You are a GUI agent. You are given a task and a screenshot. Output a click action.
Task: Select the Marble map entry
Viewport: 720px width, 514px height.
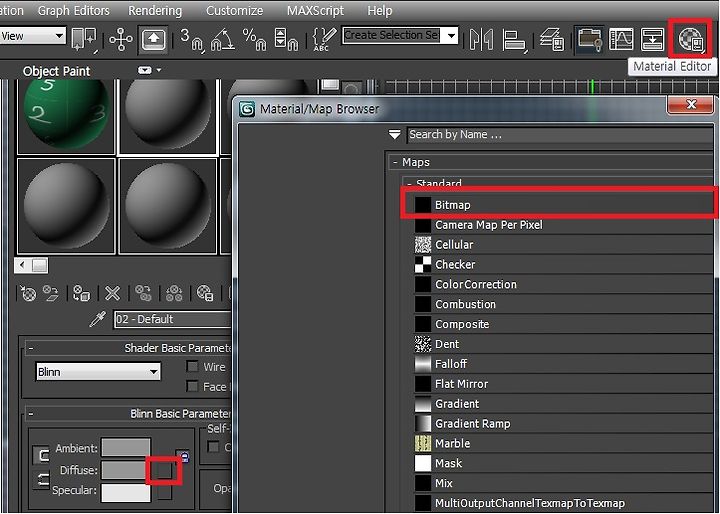[x=563, y=443]
